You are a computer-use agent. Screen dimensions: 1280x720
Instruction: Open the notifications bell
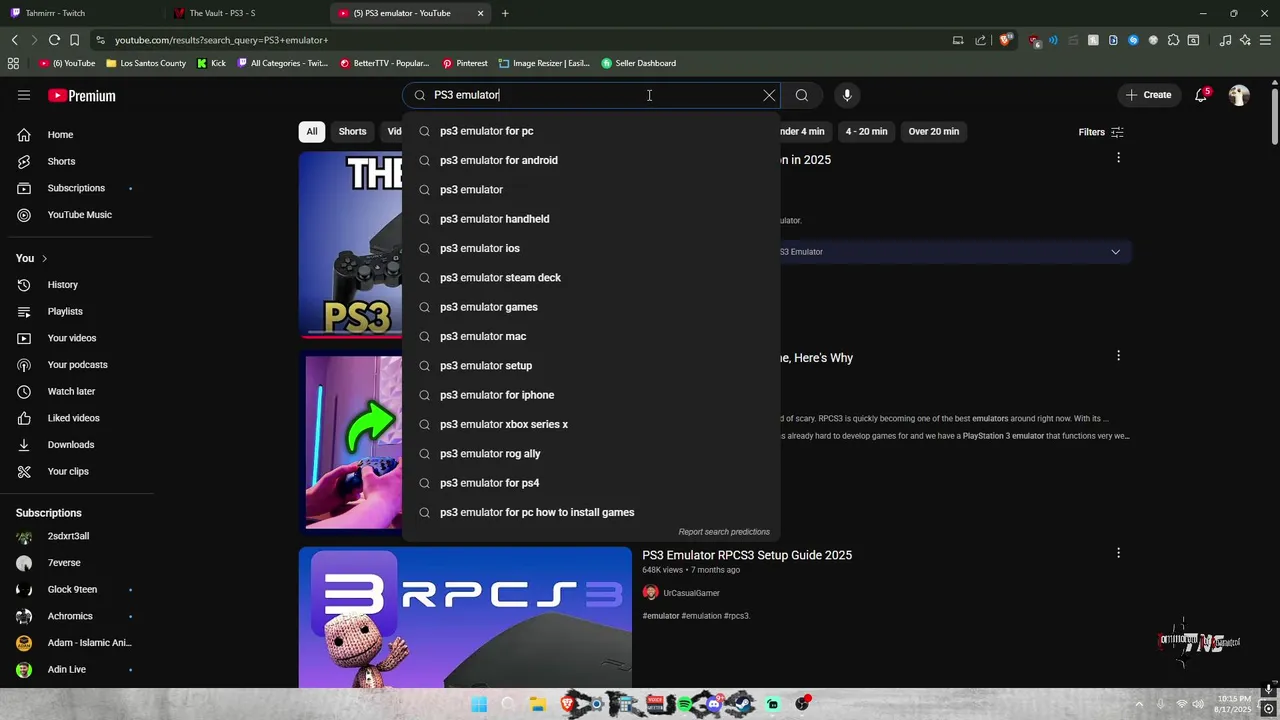click(1201, 95)
